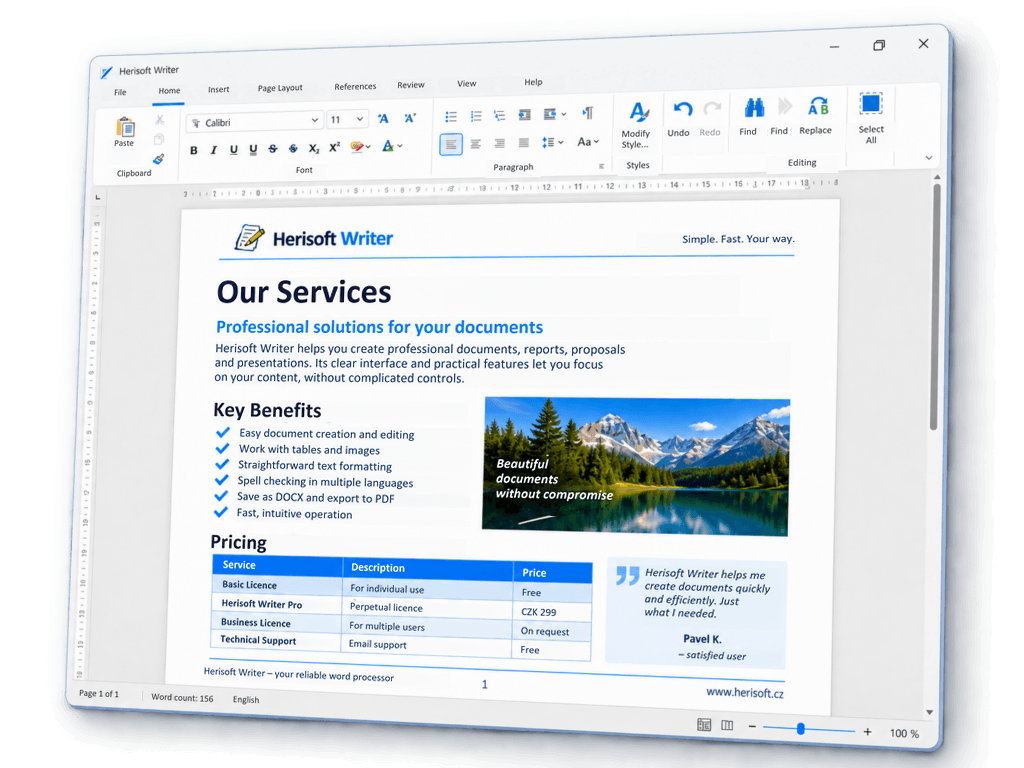
Task: Shrink font size with the smaller A icon
Action: 410,118
